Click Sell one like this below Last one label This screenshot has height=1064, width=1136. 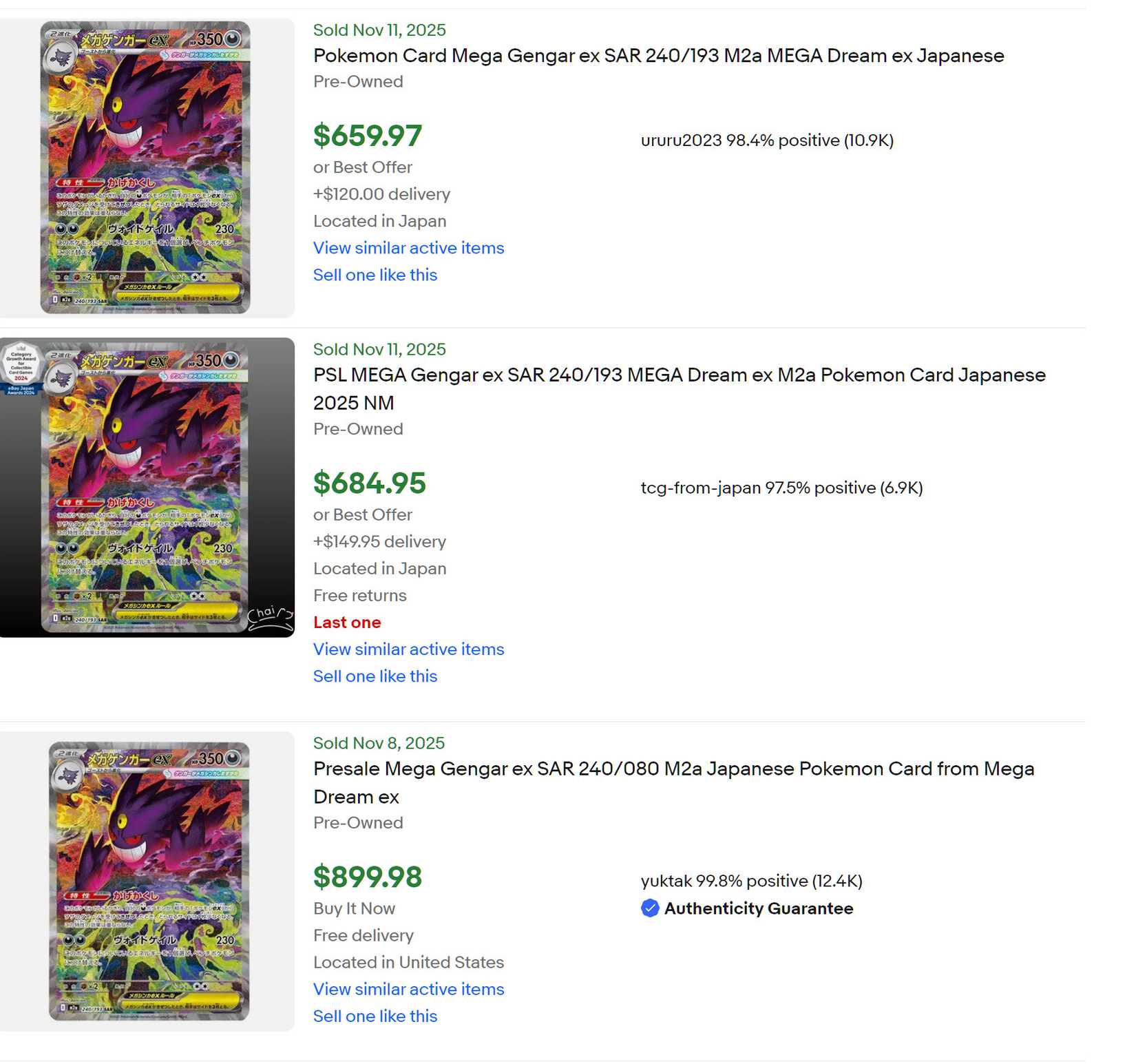pyautogui.click(x=375, y=676)
